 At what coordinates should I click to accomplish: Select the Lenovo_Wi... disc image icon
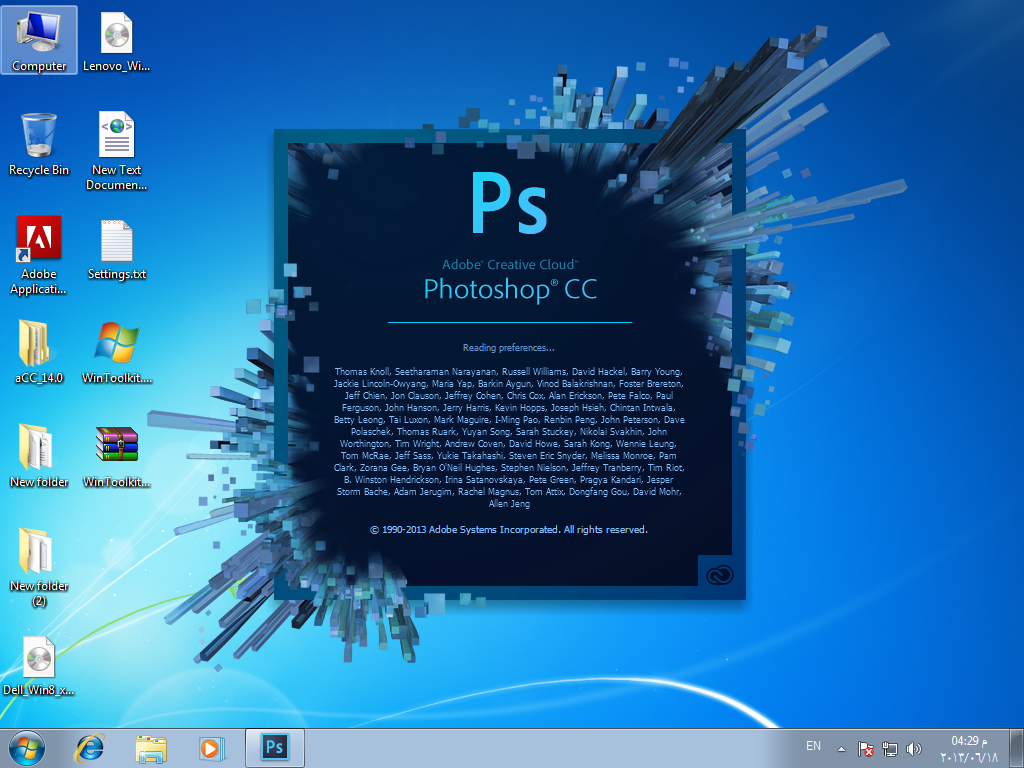(x=116, y=40)
